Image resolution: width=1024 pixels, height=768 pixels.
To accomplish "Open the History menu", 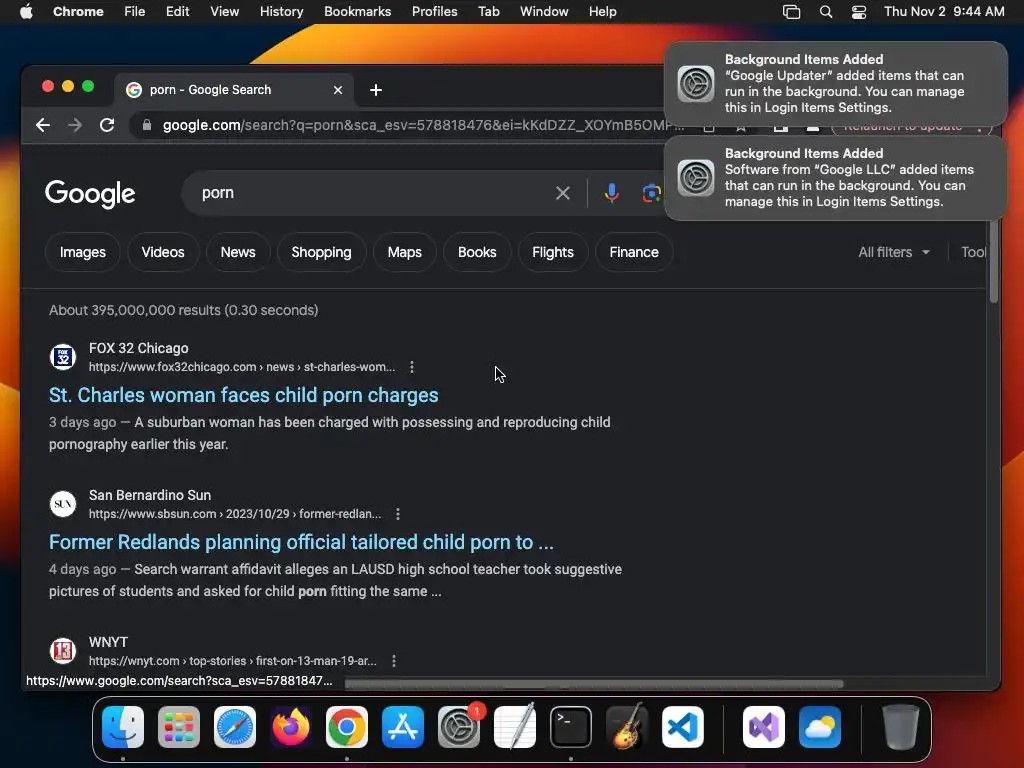I will tap(281, 12).
